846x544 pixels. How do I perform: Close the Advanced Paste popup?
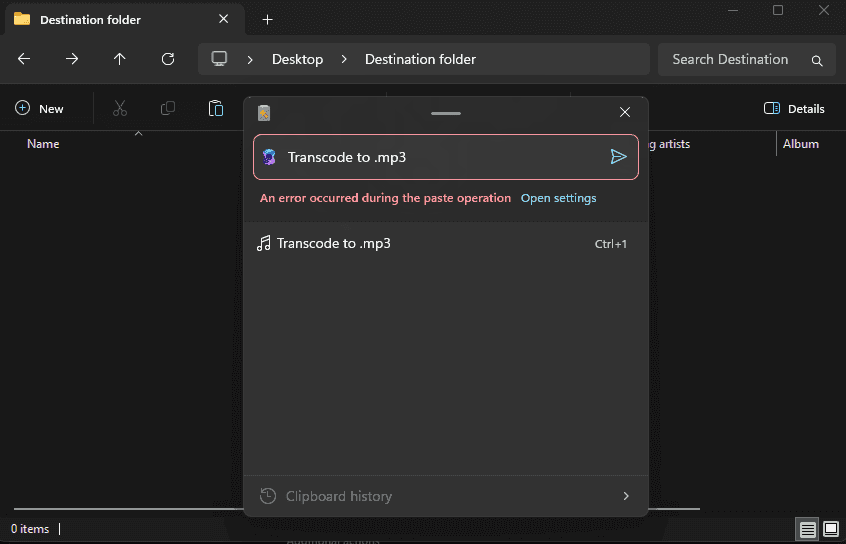tap(625, 112)
